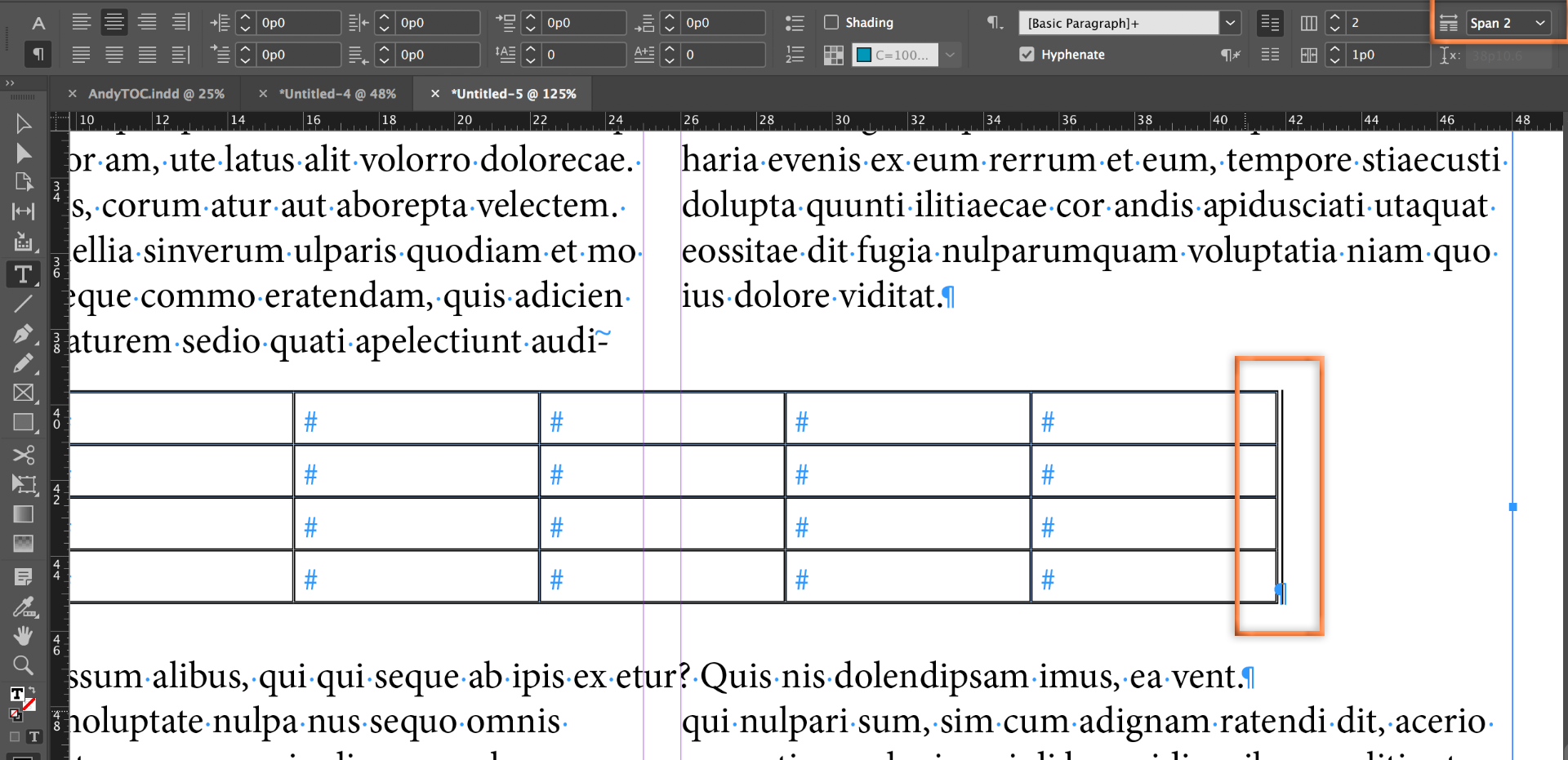Click the Rectangle Frame tool
This screenshot has width=1568, height=760.
coord(23,393)
